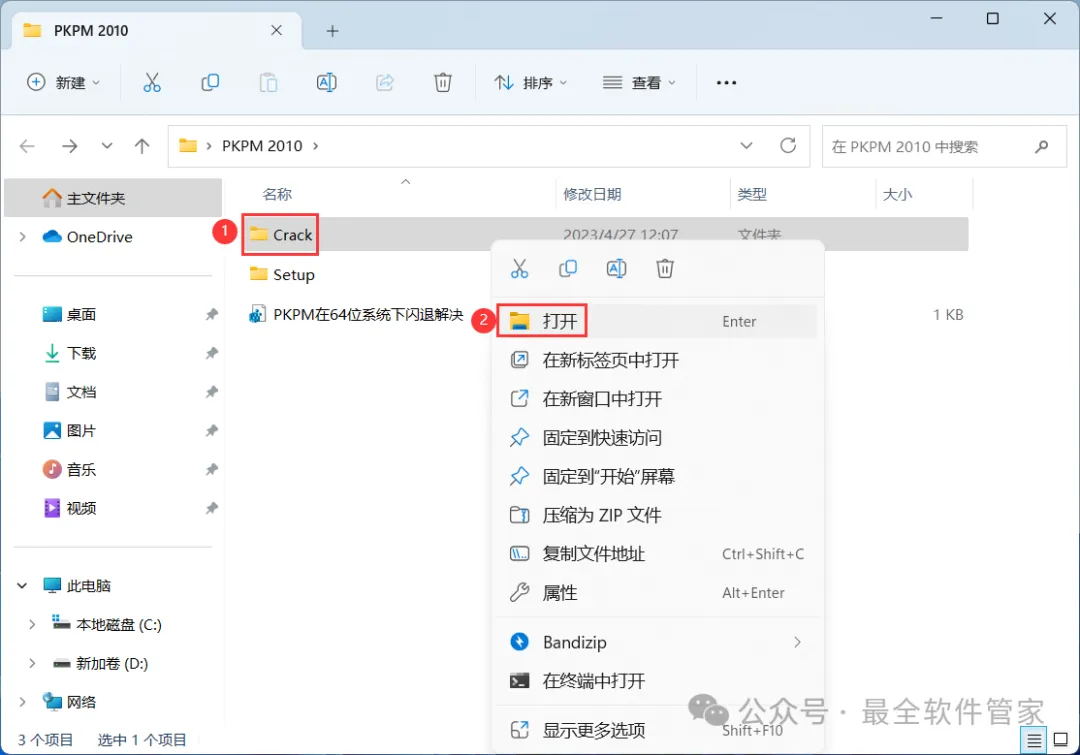The height and width of the screenshot is (755, 1080).
Task: Choose 压缩为 ZIP 文件
Action: coord(657,515)
